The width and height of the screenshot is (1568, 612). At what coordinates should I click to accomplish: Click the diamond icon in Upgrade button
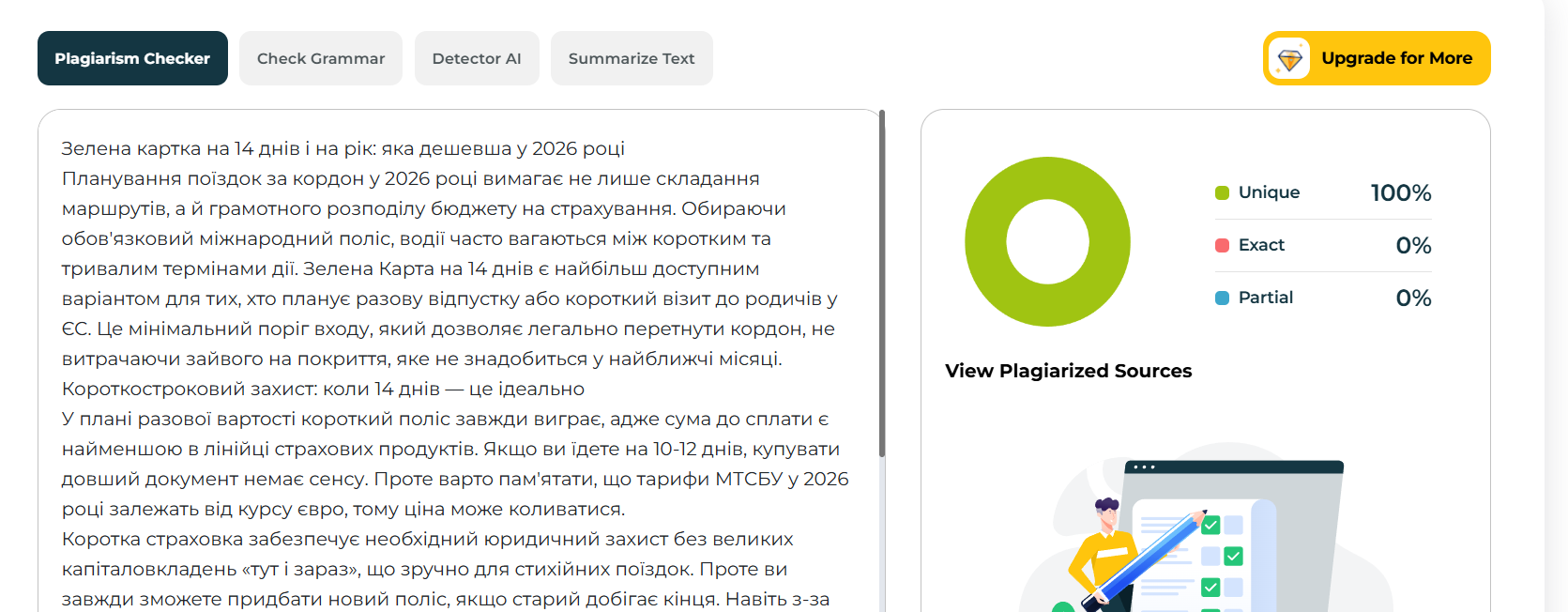tap(1290, 59)
